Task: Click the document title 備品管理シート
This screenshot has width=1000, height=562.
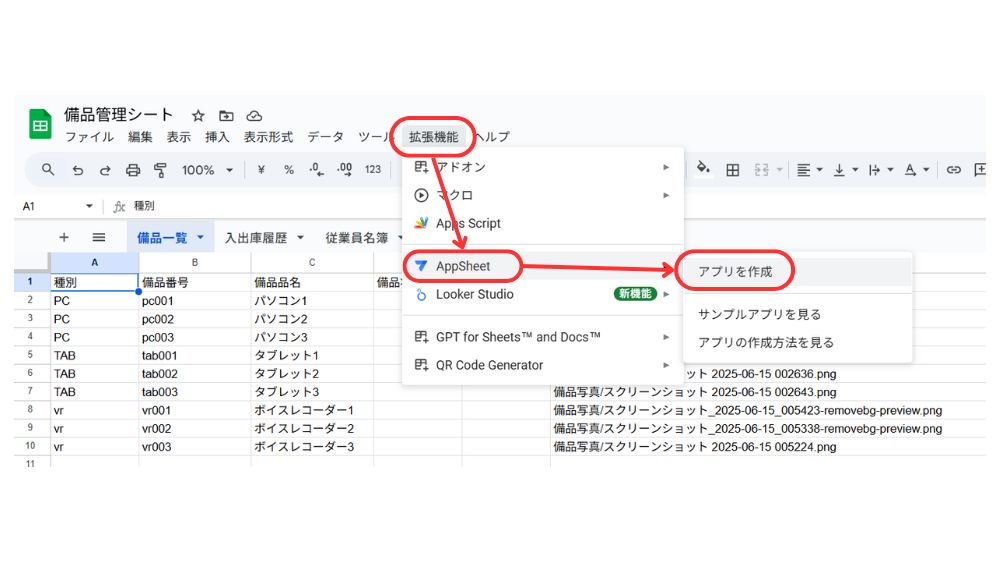Action: [x=119, y=115]
